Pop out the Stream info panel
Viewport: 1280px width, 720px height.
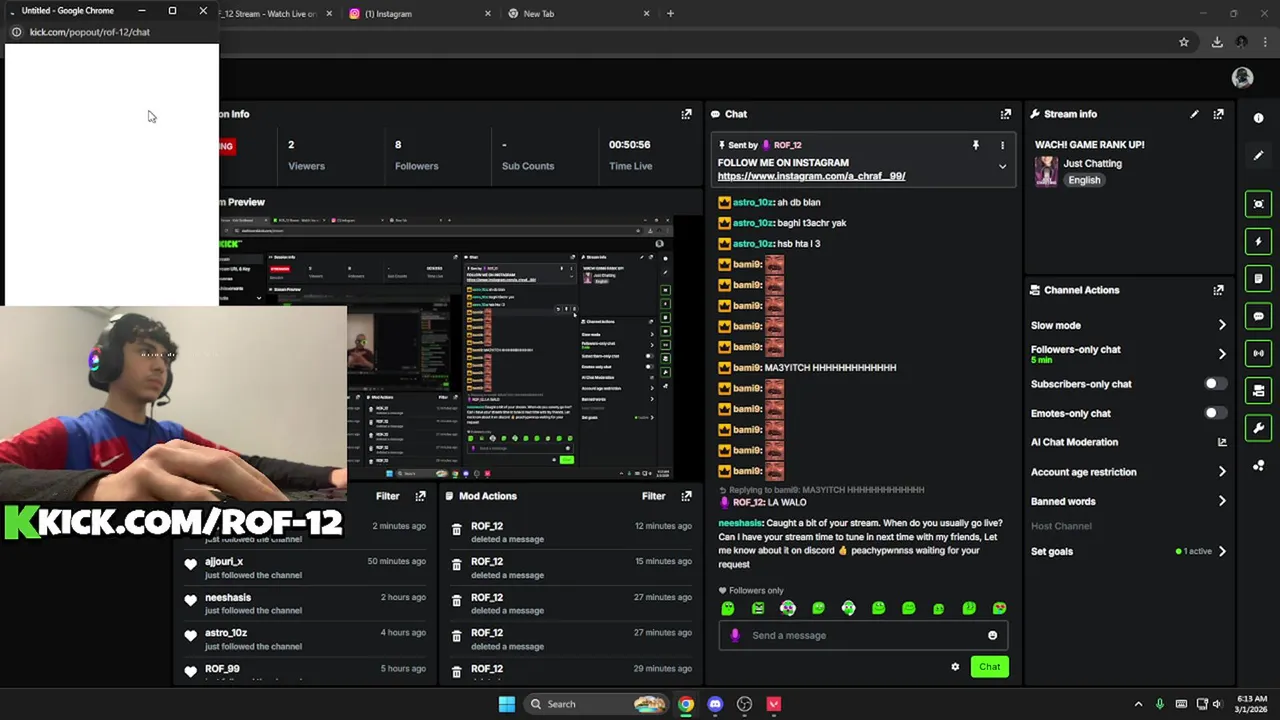tap(1218, 114)
